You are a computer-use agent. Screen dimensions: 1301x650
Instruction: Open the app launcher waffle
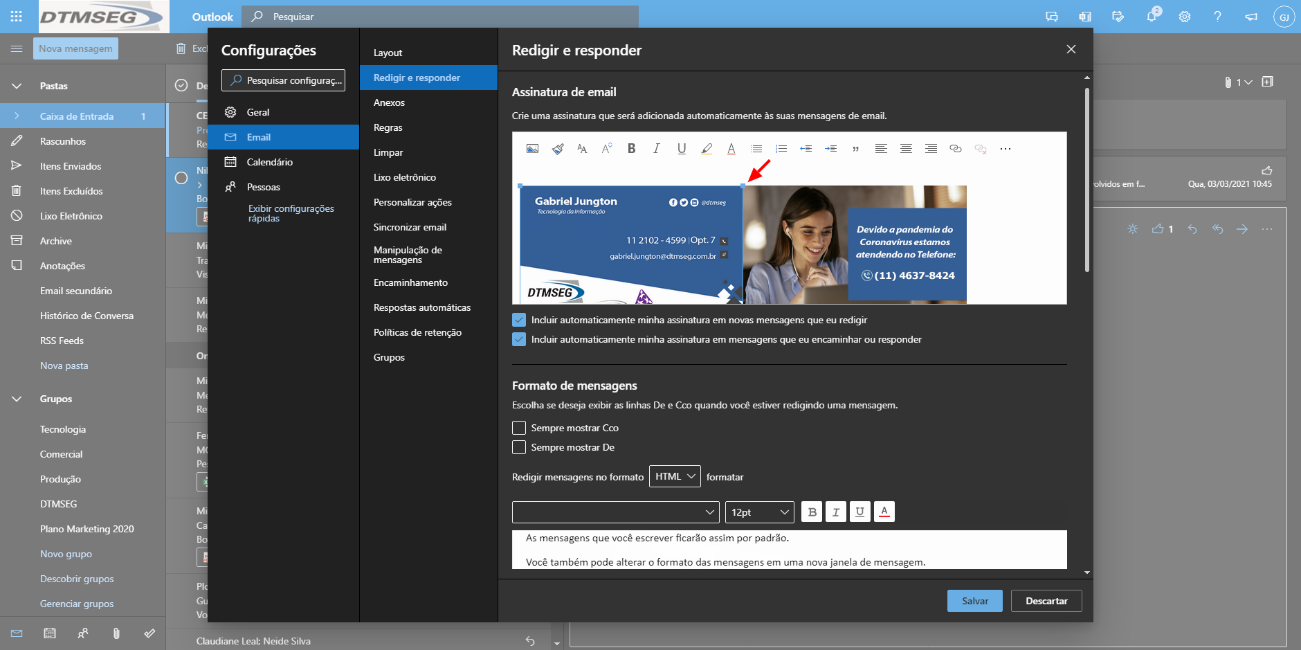16,16
